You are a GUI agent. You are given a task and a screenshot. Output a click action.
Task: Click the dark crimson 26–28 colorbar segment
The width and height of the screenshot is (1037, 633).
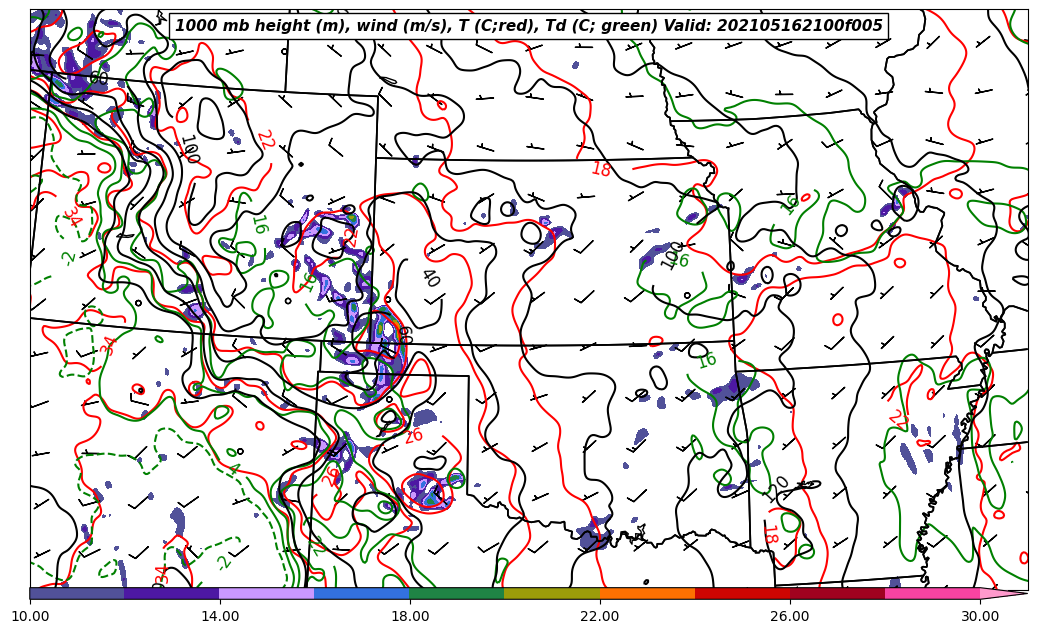(x=837, y=593)
